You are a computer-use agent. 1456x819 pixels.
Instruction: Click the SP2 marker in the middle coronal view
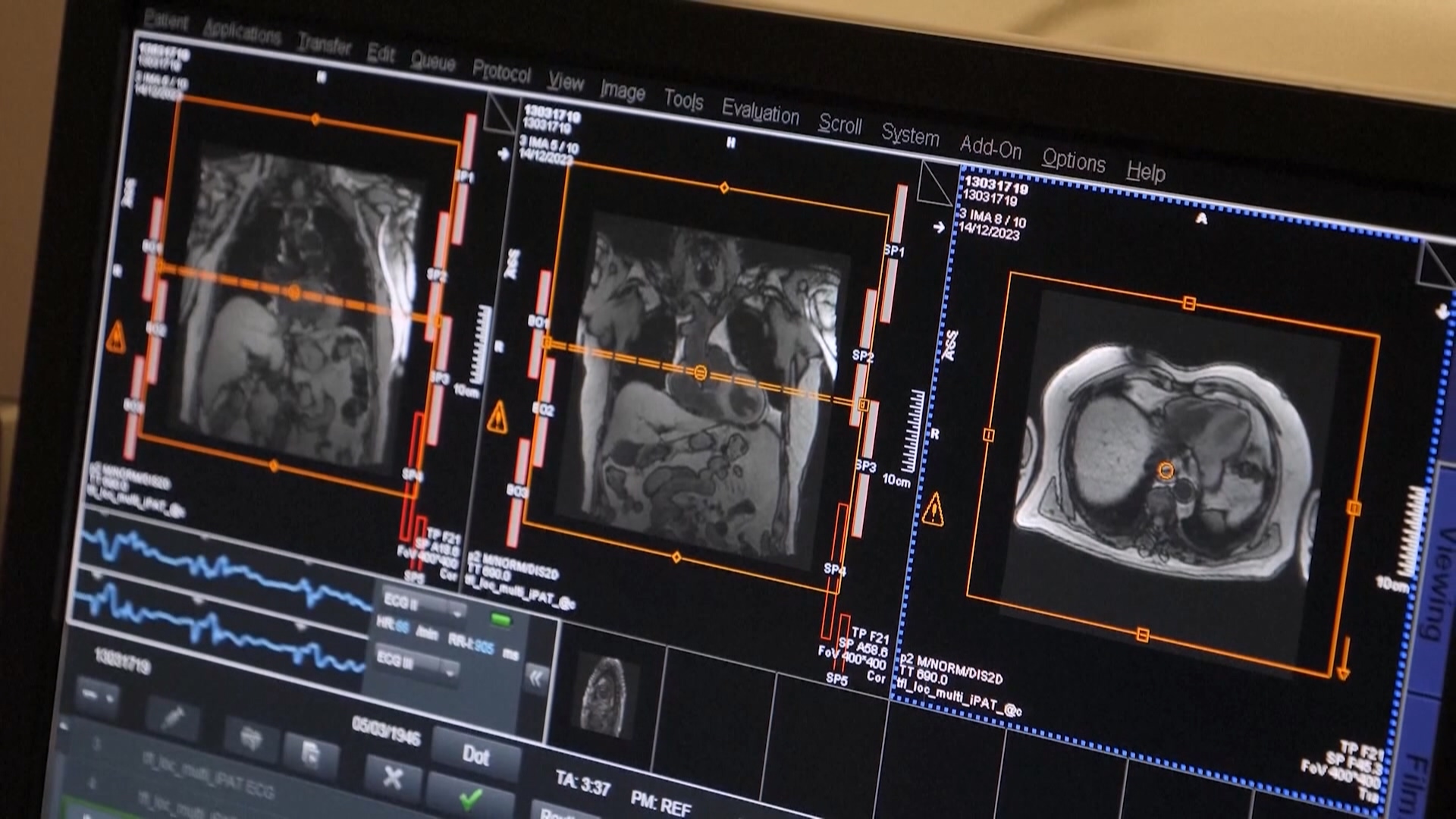pos(863,355)
